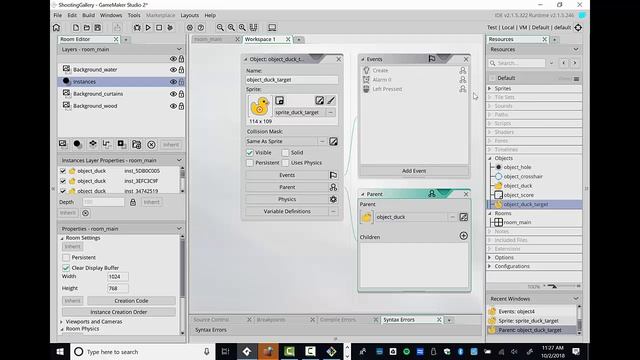The image size is (640, 360).
Task: Open Instance Creation Order button
Action: click(119, 312)
